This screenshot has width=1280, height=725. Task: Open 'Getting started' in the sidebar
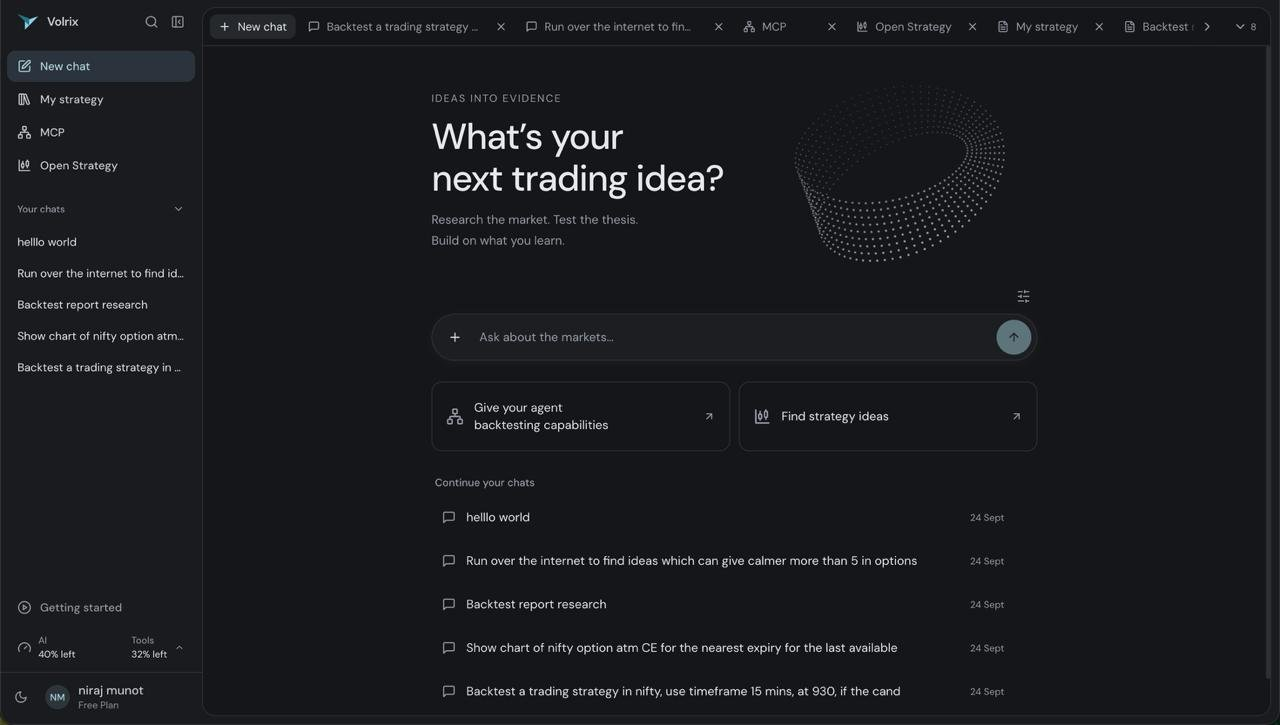point(101,607)
